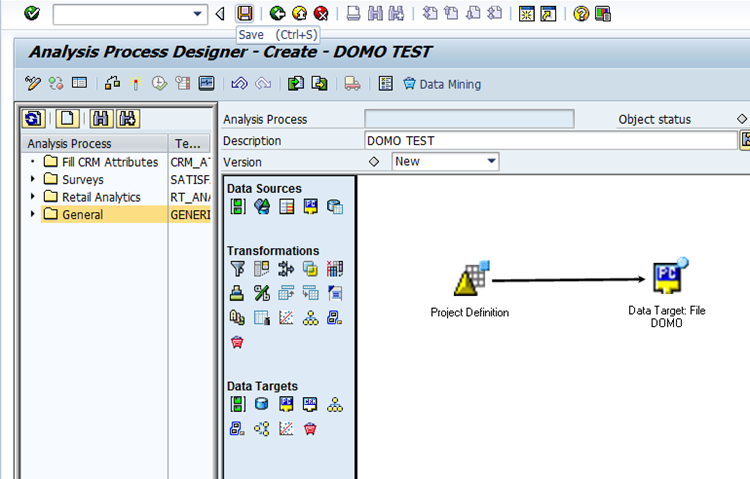750x479 pixels.
Task: Open the command field dropdown arrow
Action: 197,14
